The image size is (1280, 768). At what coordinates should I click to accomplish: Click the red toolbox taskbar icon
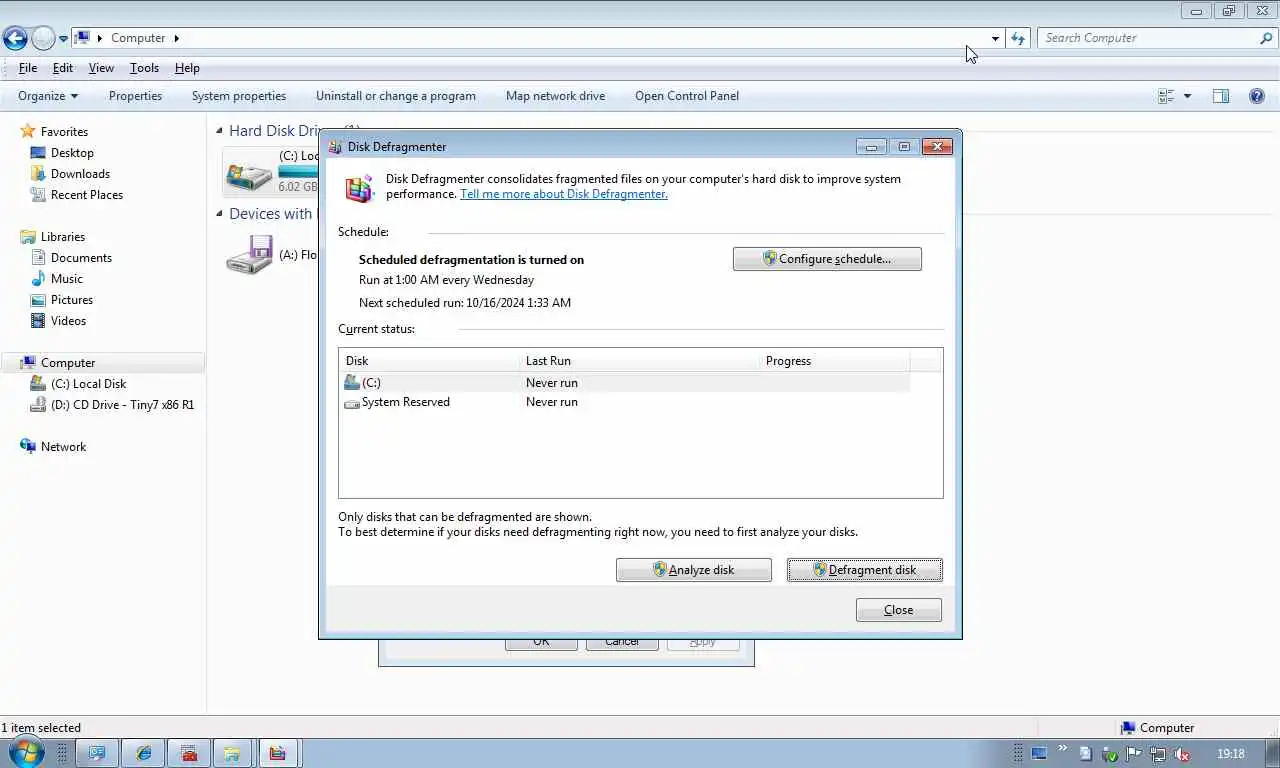[x=188, y=754]
